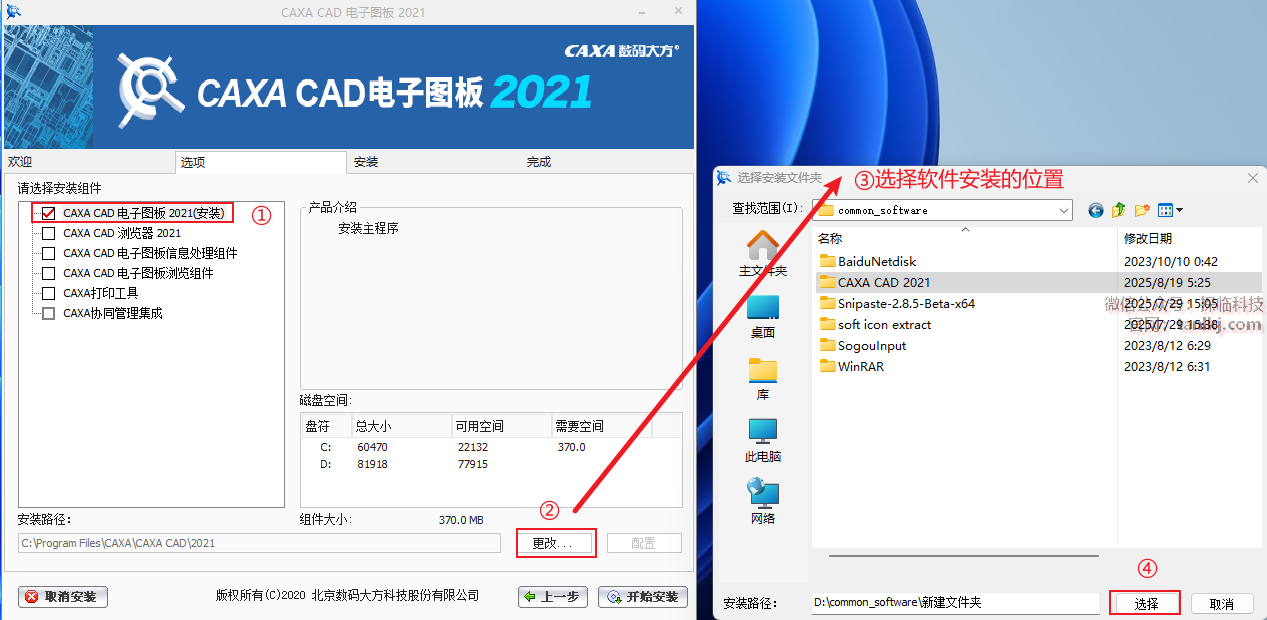Click 取消安装 to cancel installation

pyautogui.click(x=63, y=597)
